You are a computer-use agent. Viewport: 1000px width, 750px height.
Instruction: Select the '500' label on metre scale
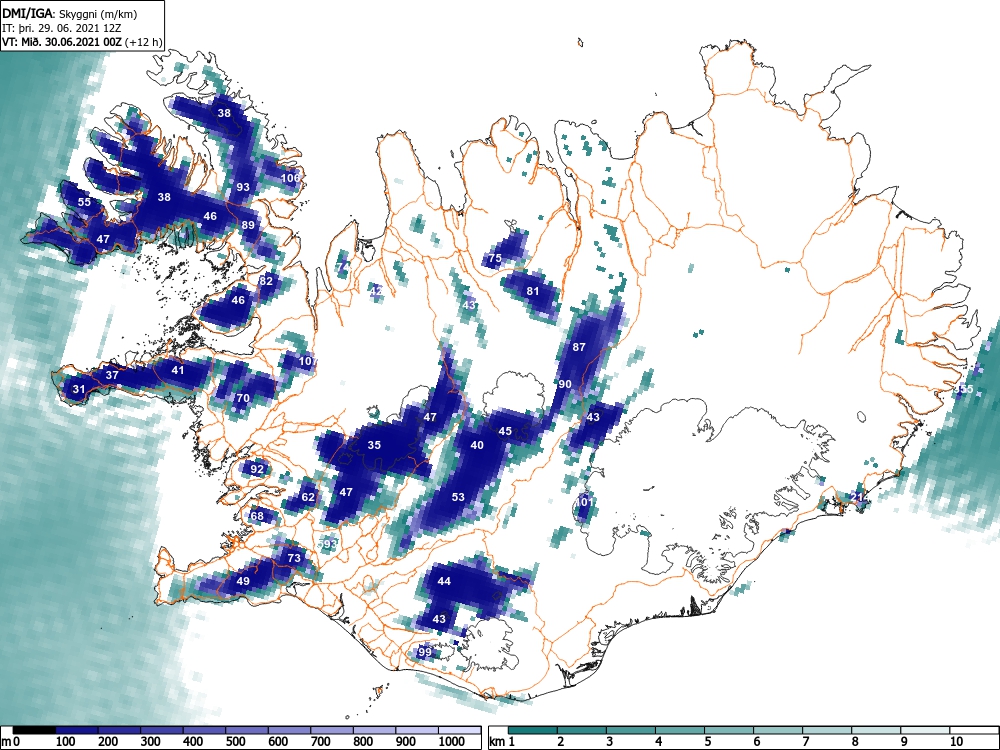coord(235,742)
